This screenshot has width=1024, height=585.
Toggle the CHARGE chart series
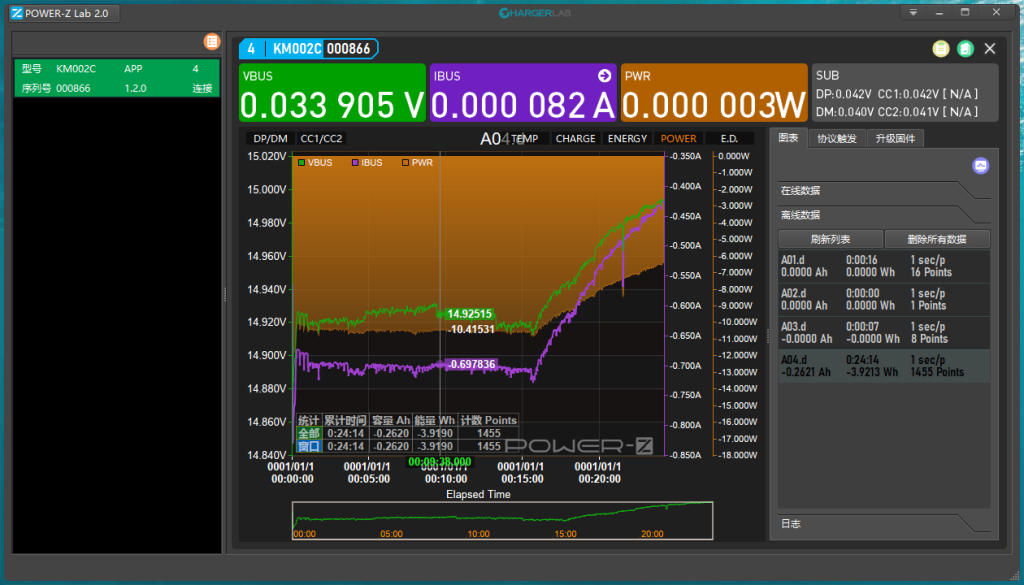[x=575, y=138]
